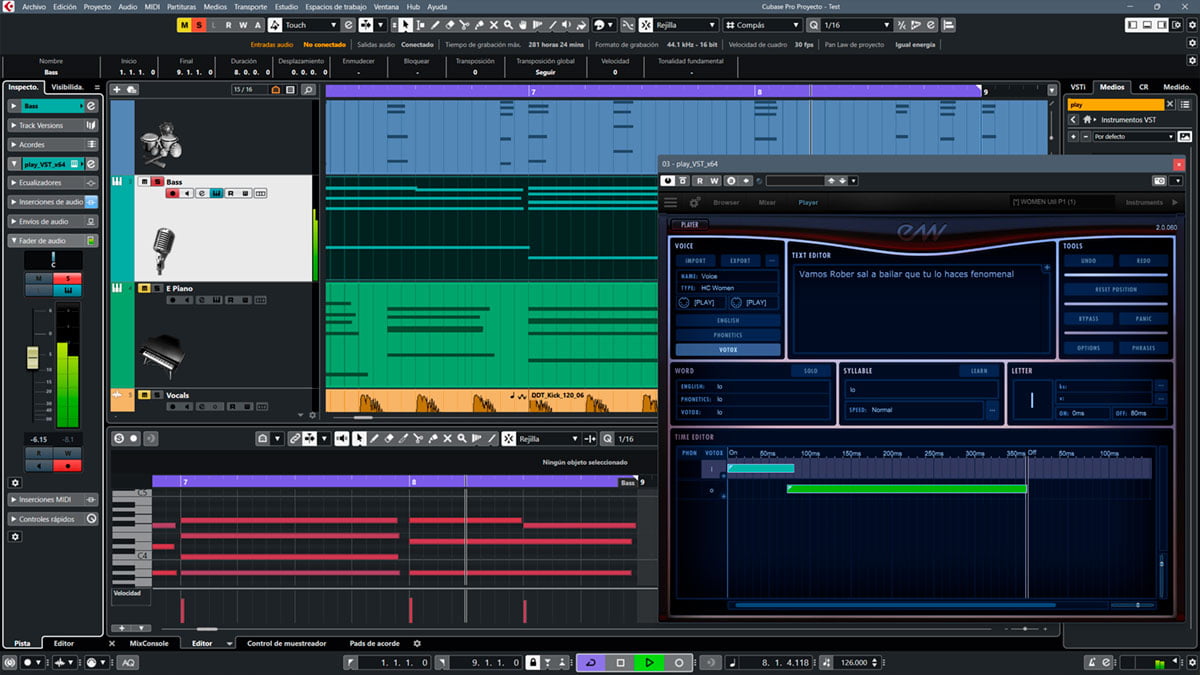1200x675 pixels.
Task: Open the Archivo menu
Action: point(33,6)
